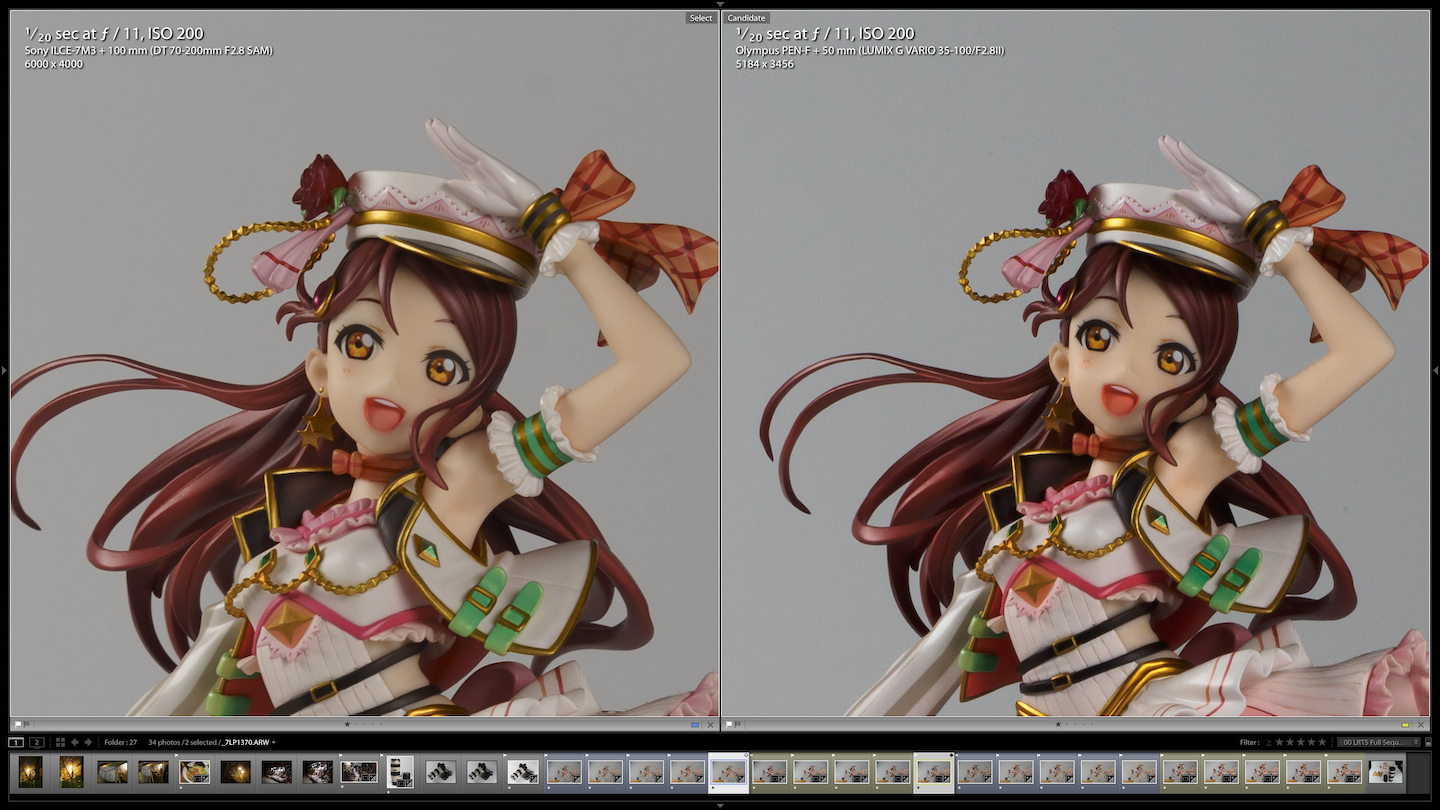Screen dimensions: 1440x810
Task: Click the 'Candidate' label on right pane
Action: 746,18
